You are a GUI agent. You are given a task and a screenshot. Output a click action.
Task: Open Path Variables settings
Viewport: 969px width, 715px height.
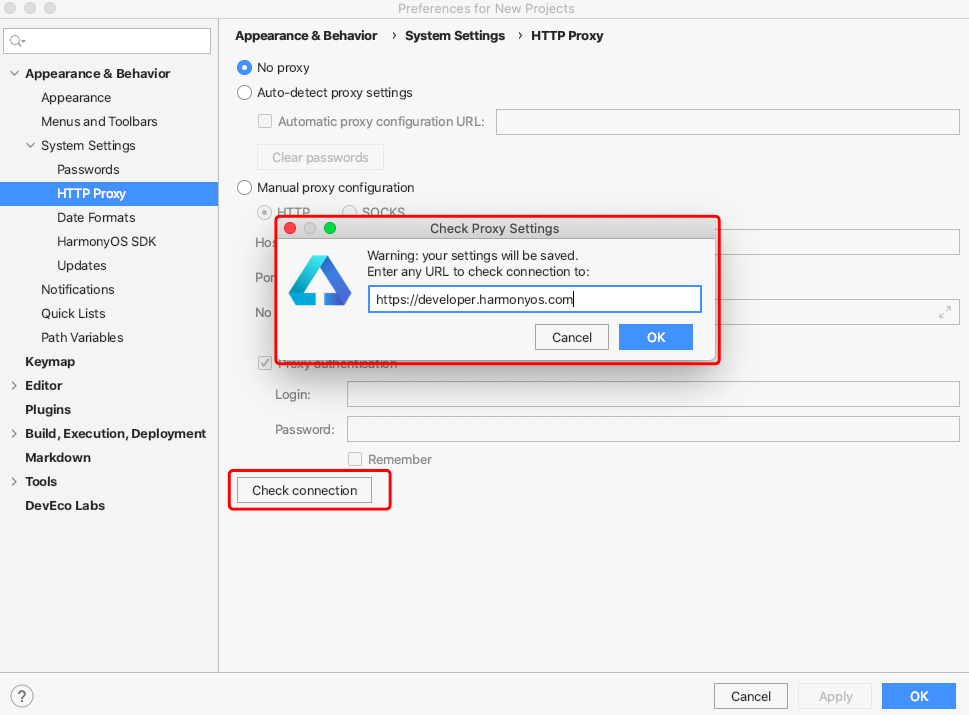(x=82, y=337)
